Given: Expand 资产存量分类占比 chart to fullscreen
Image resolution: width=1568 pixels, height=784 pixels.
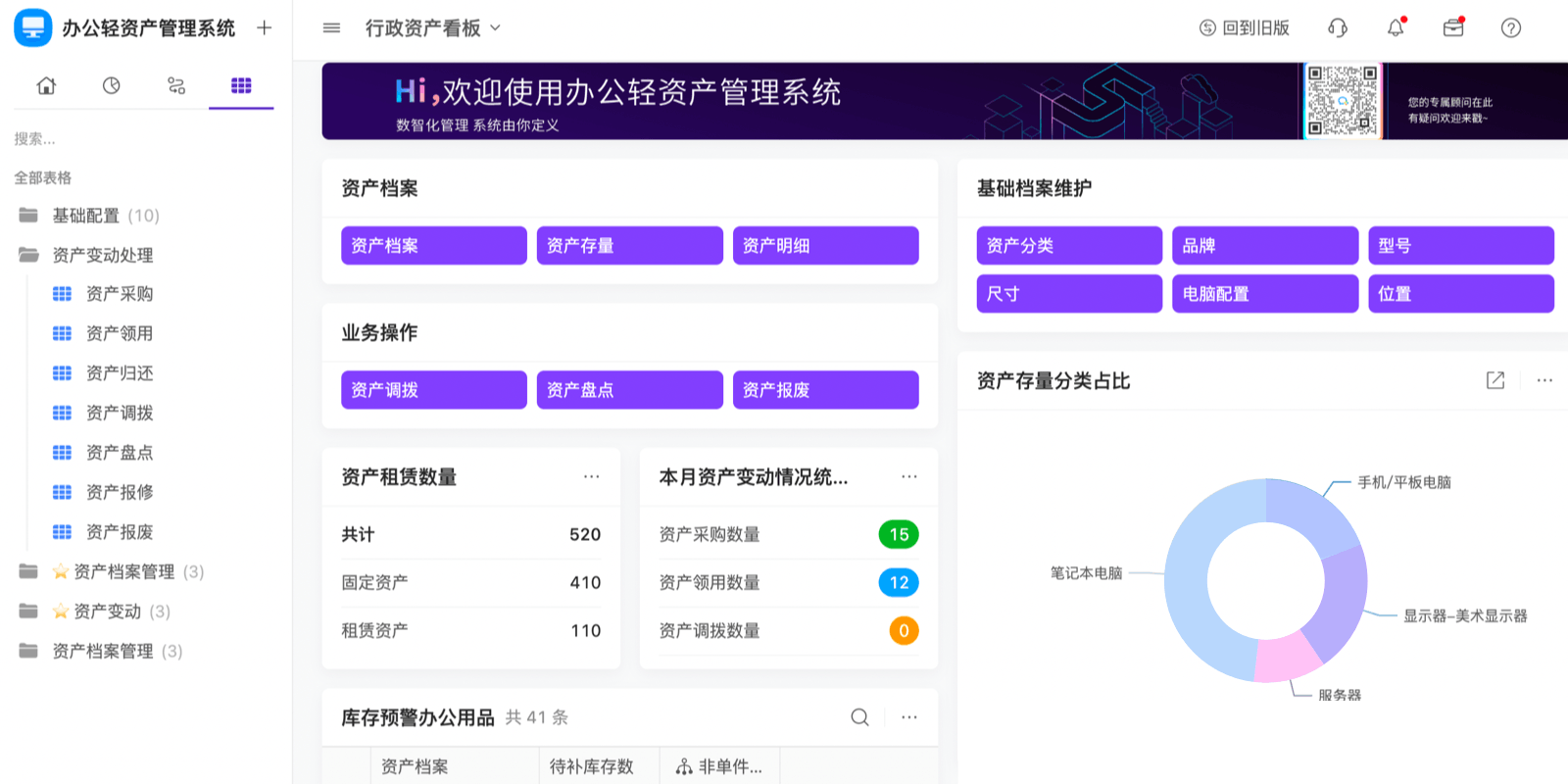Looking at the screenshot, I should [x=1494, y=380].
